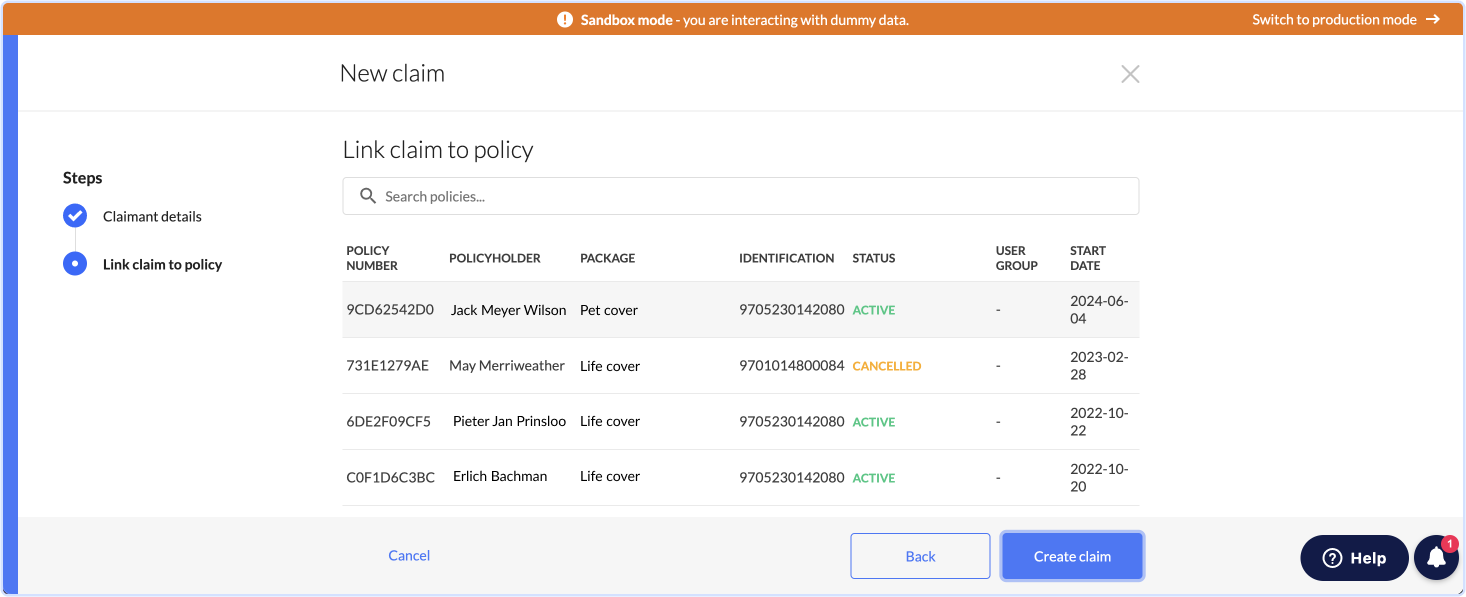The width and height of the screenshot is (1466, 597).
Task: Click the sandbox mode warning icon
Action: click(x=565, y=19)
